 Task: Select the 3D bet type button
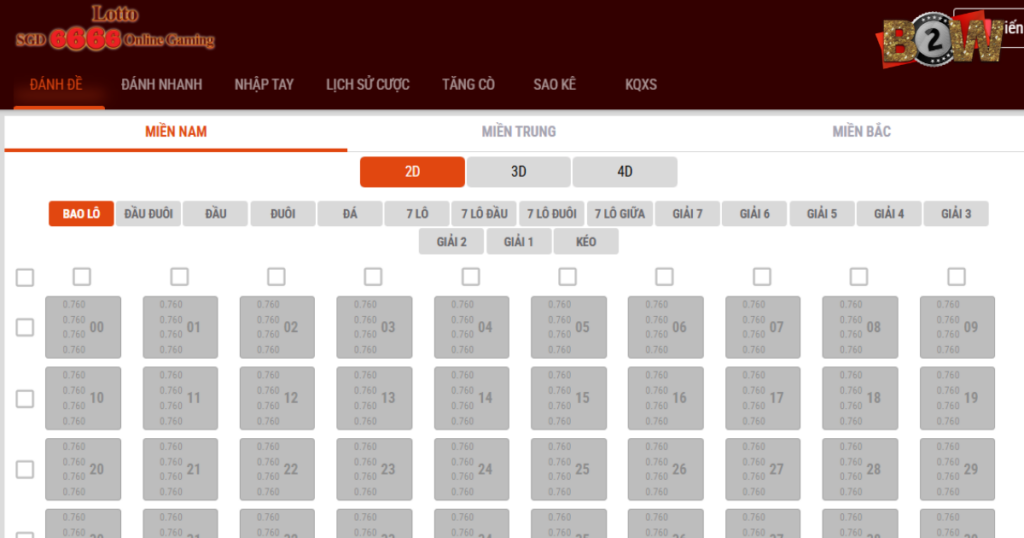tap(518, 172)
